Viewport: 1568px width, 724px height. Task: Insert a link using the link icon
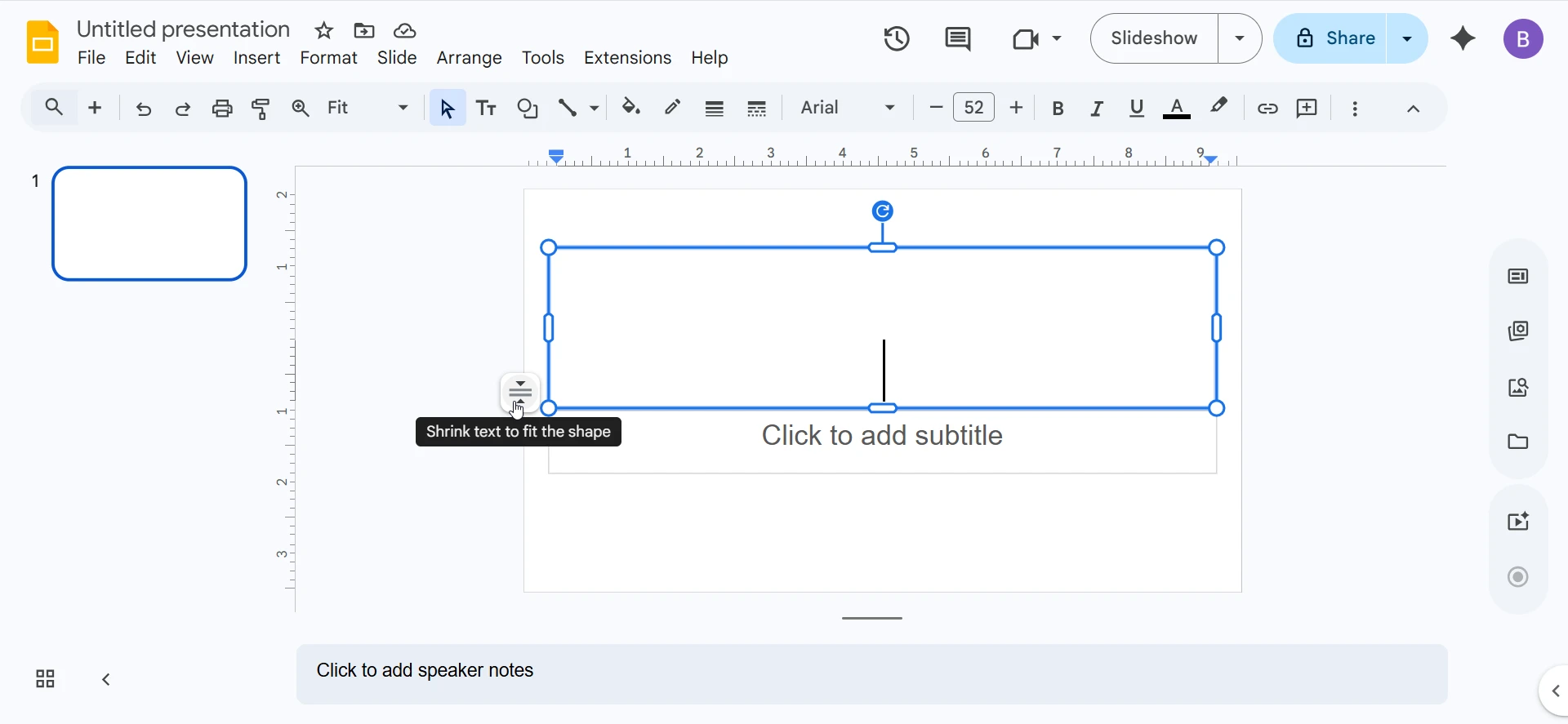point(1267,109)
